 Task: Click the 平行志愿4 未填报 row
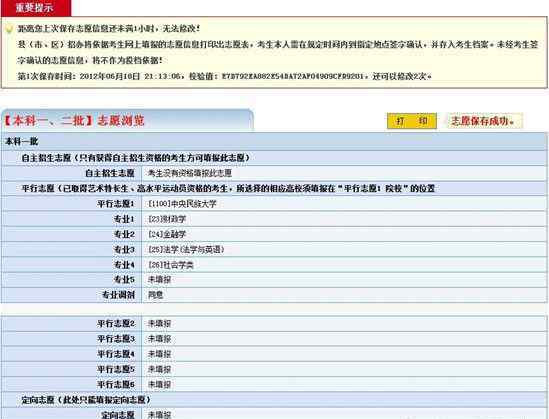click(x=274, y=354)
